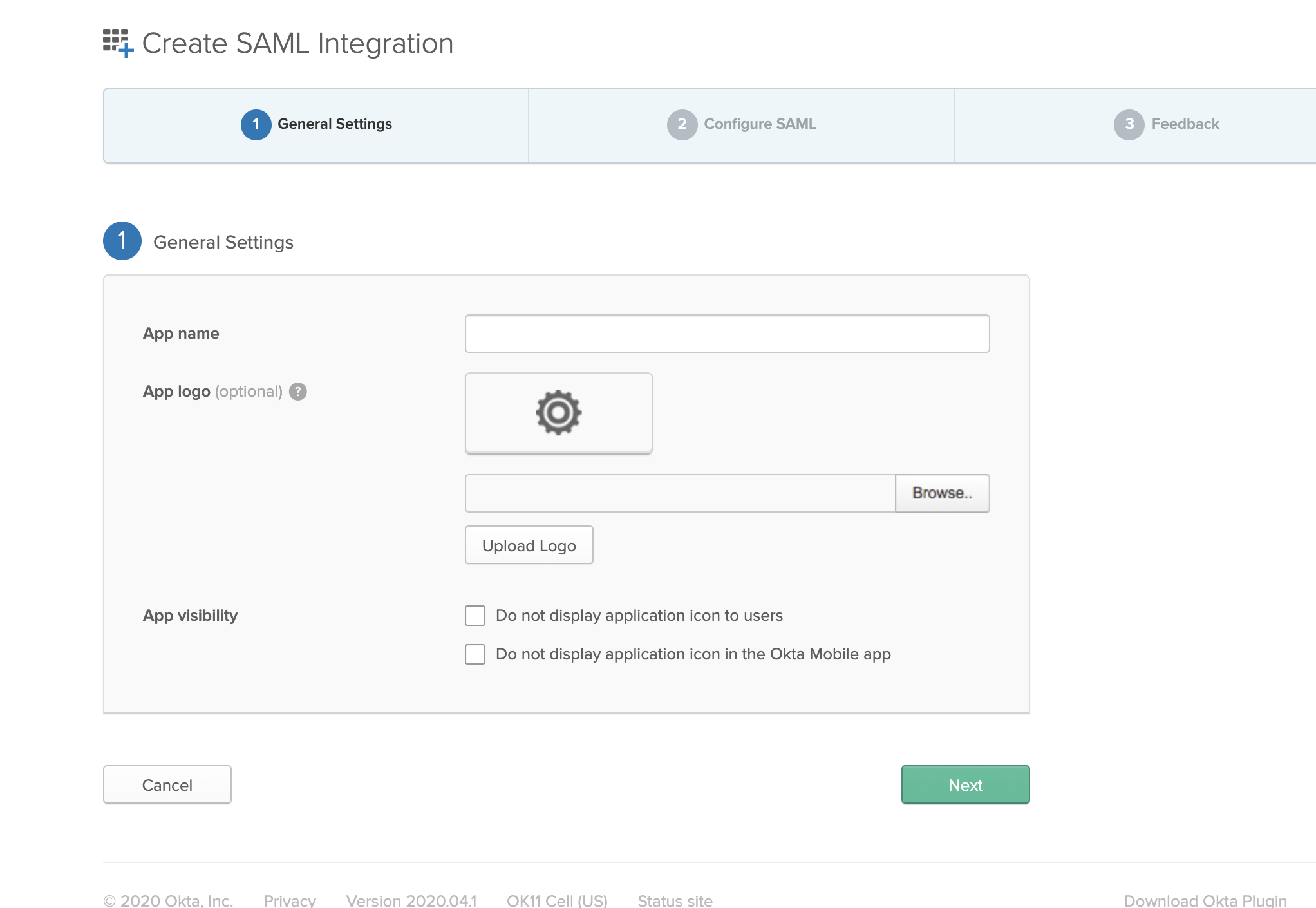Click the Cancel button
This screenshot has height=908, width=1316.
[167, 784]
